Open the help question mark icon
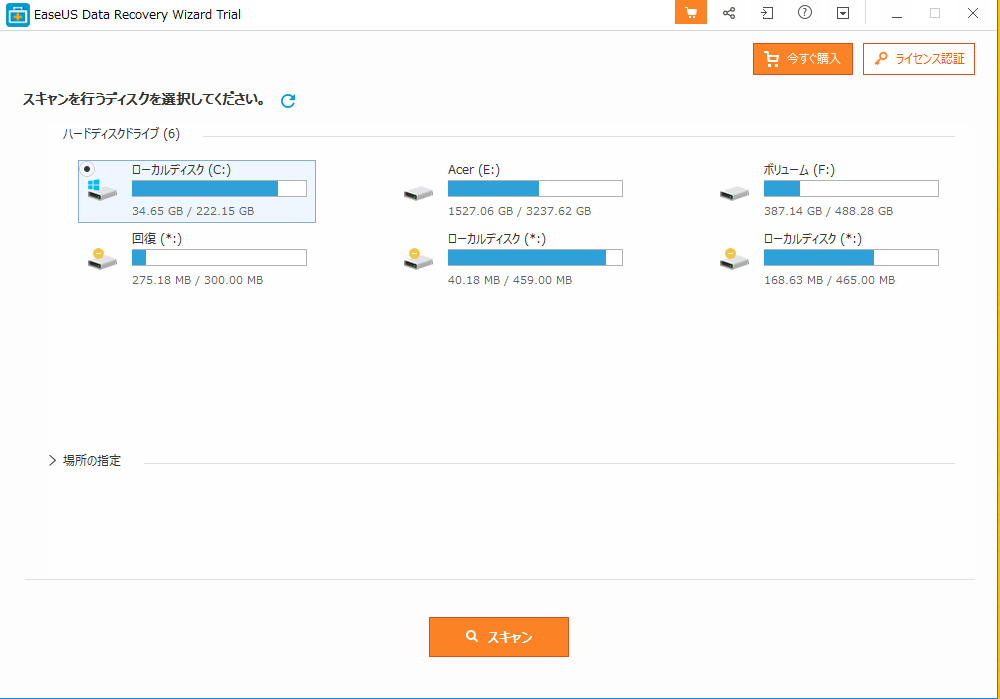This screenshot has width=1000, height=699. click(805, 13)
